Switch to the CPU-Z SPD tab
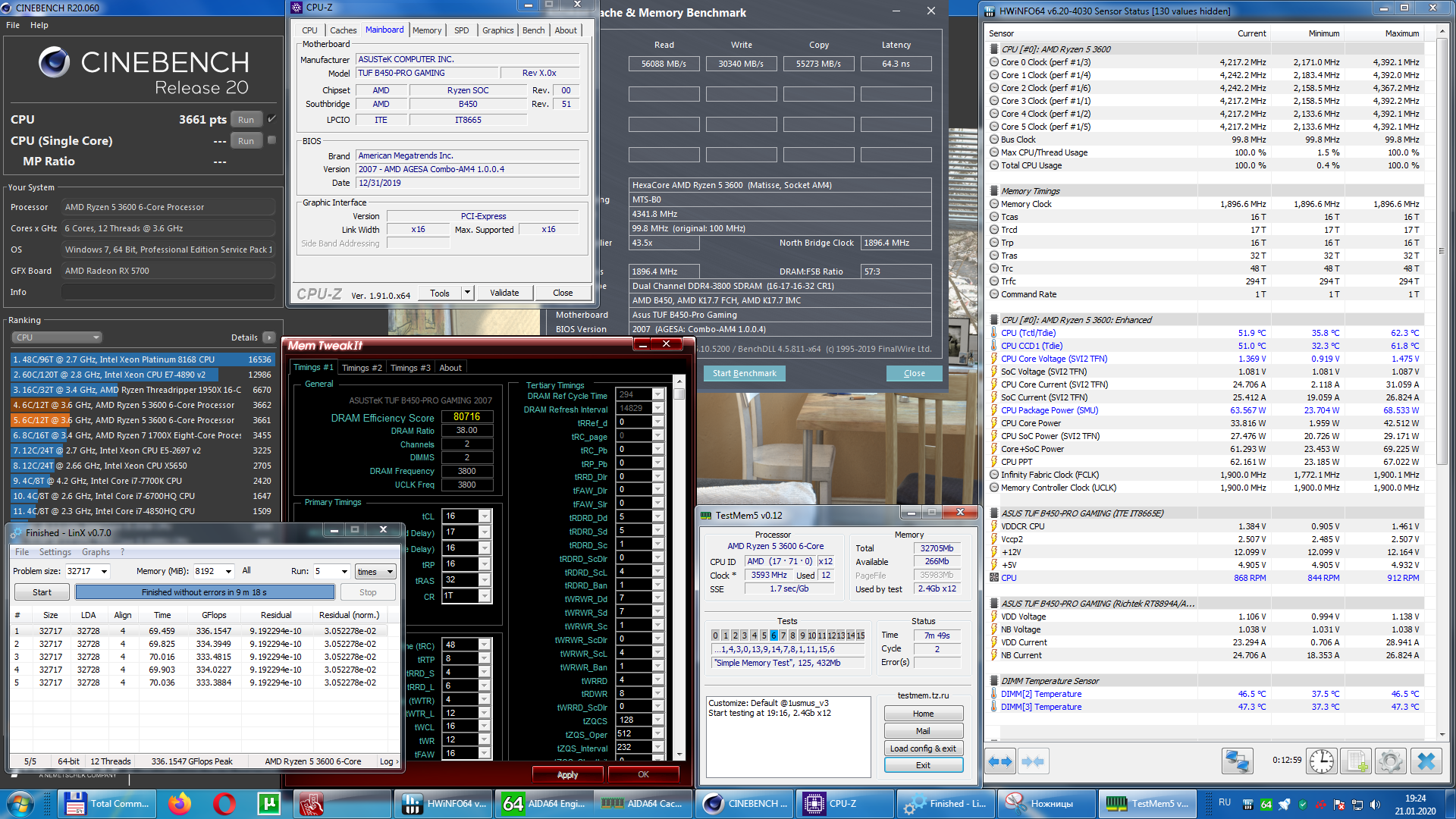The image size is (1456, 819). point(461,30)
